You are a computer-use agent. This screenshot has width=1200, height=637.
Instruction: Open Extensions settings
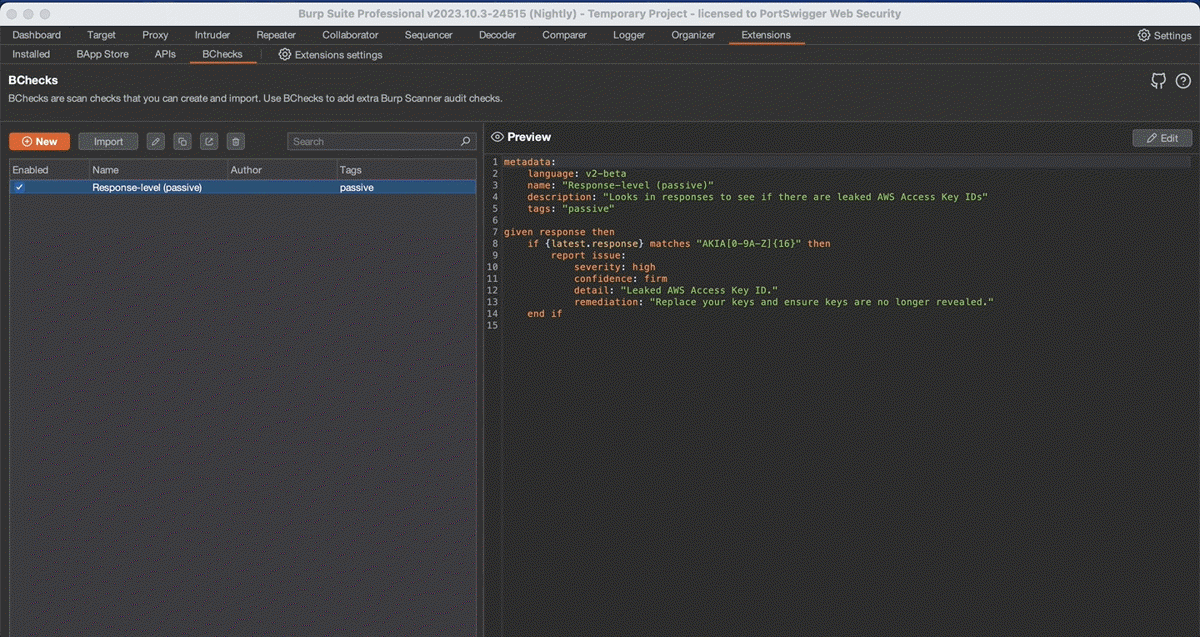(x=330, y=55)
